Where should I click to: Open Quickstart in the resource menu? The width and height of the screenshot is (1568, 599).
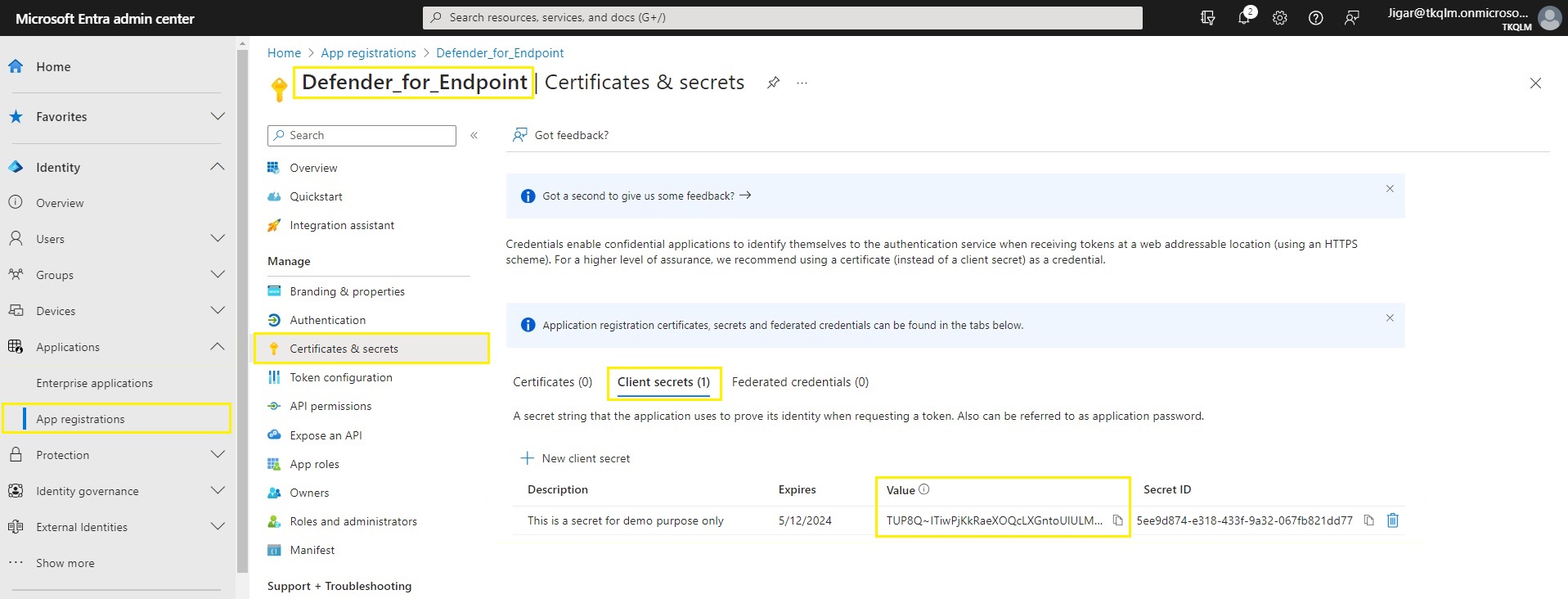coord(316,196)
